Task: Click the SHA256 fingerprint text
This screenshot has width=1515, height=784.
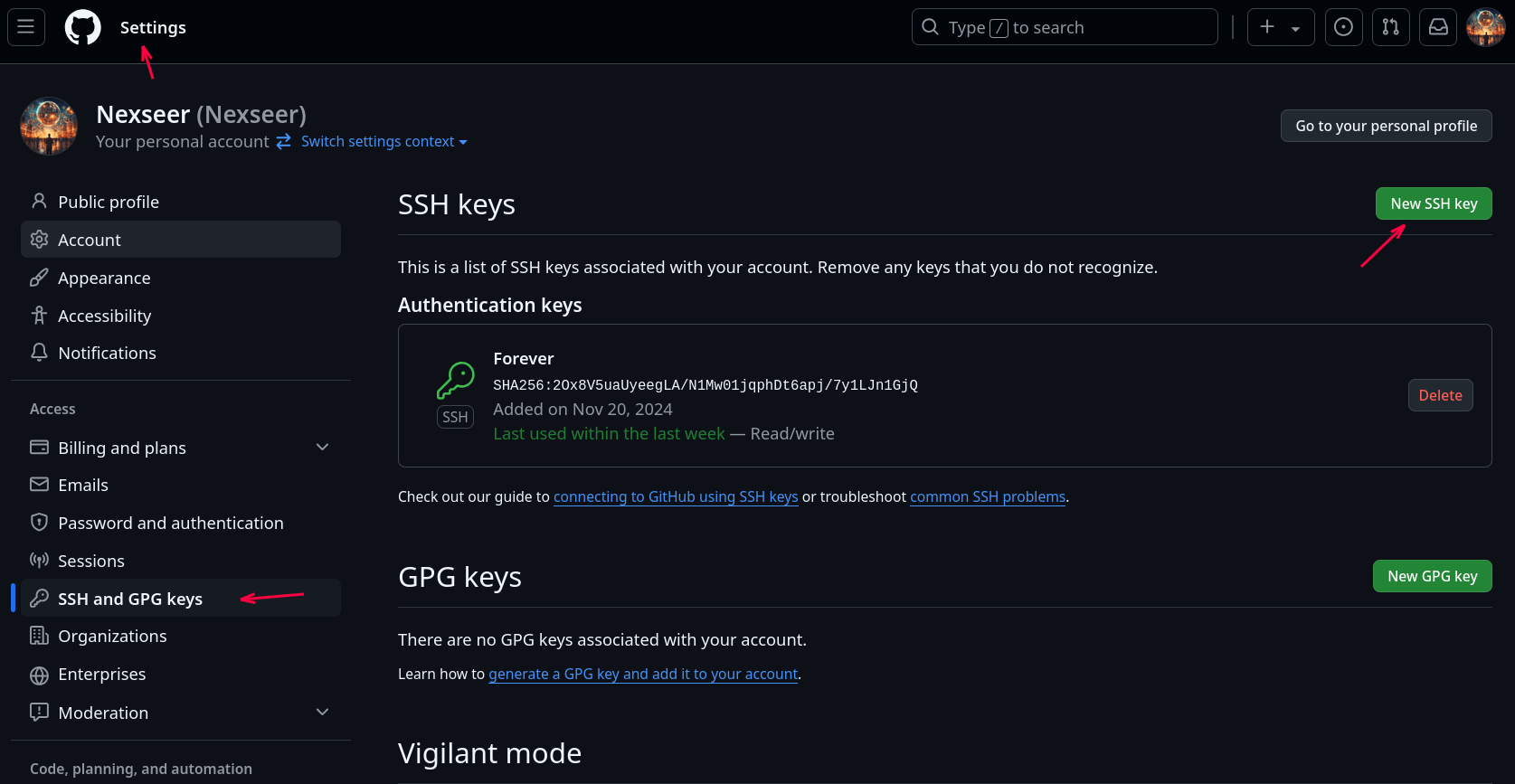Action: [705, 385]
